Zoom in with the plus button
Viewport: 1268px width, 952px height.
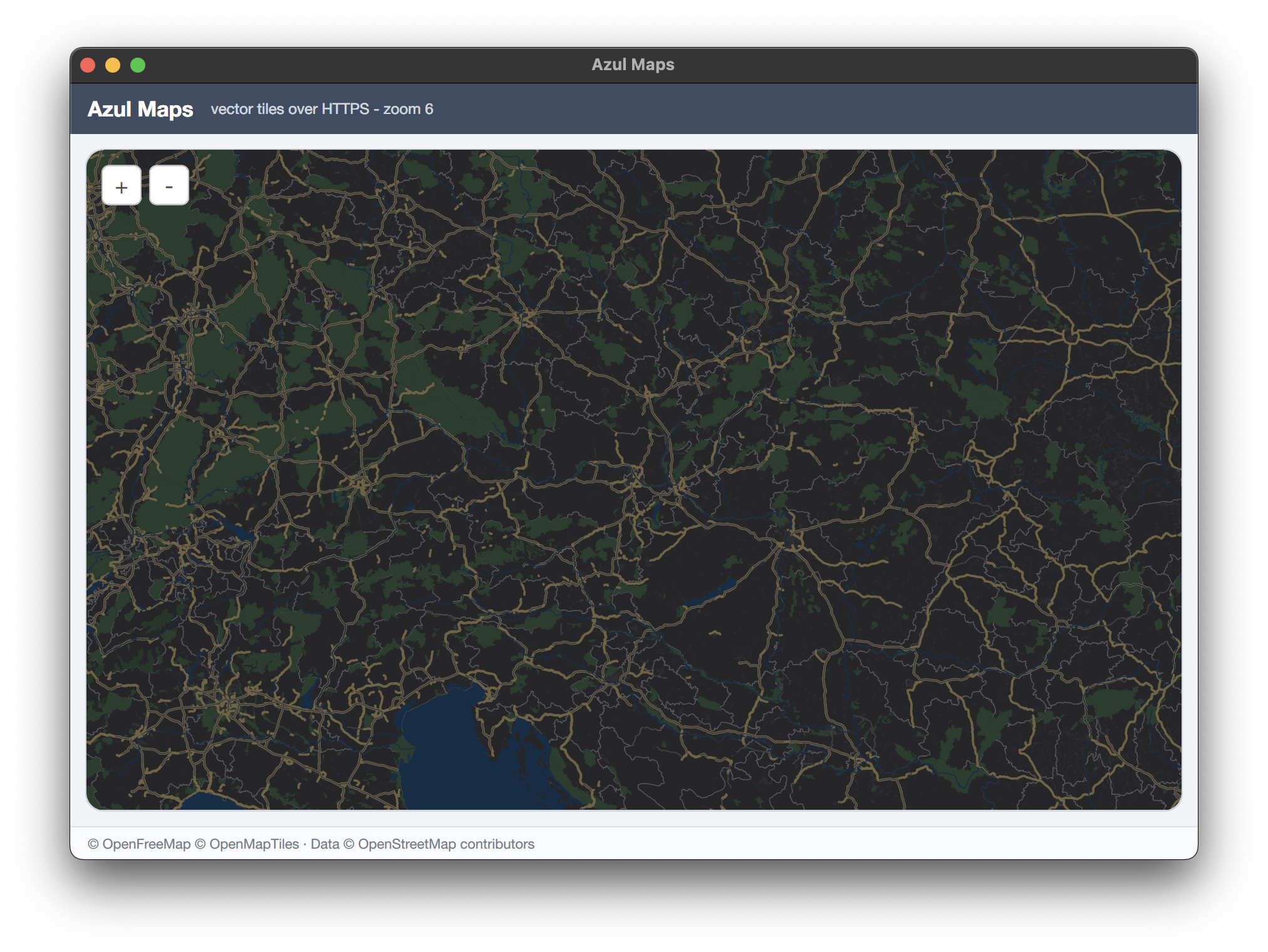click(122, 186)
